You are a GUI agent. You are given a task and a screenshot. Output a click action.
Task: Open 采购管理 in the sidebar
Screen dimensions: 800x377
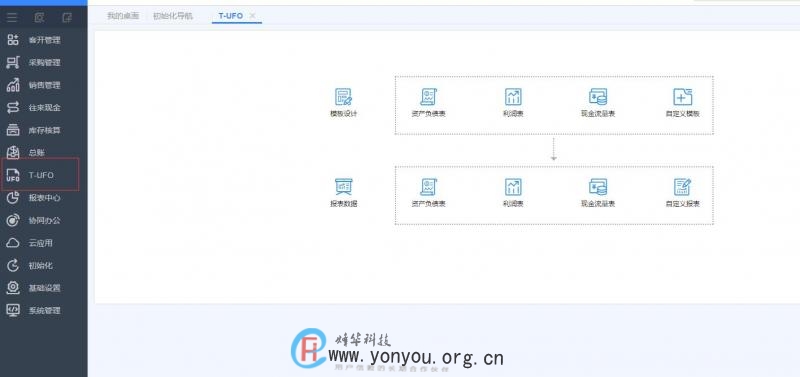point(34,63)
